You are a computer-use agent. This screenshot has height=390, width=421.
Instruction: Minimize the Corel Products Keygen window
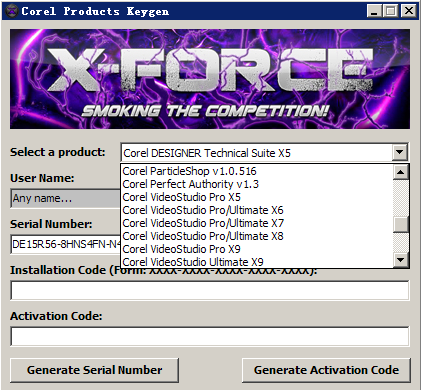374,11
